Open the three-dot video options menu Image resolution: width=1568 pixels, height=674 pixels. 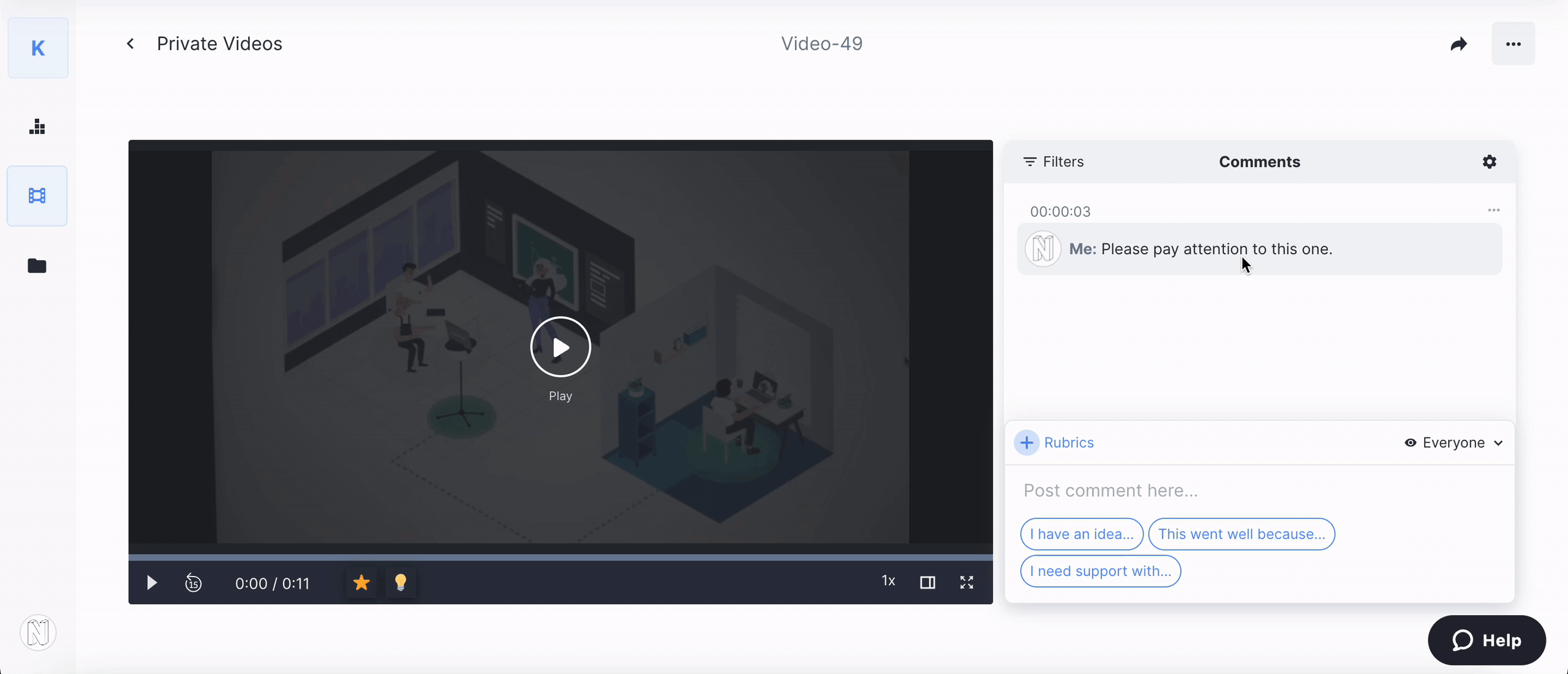[x=1513, y=44]
